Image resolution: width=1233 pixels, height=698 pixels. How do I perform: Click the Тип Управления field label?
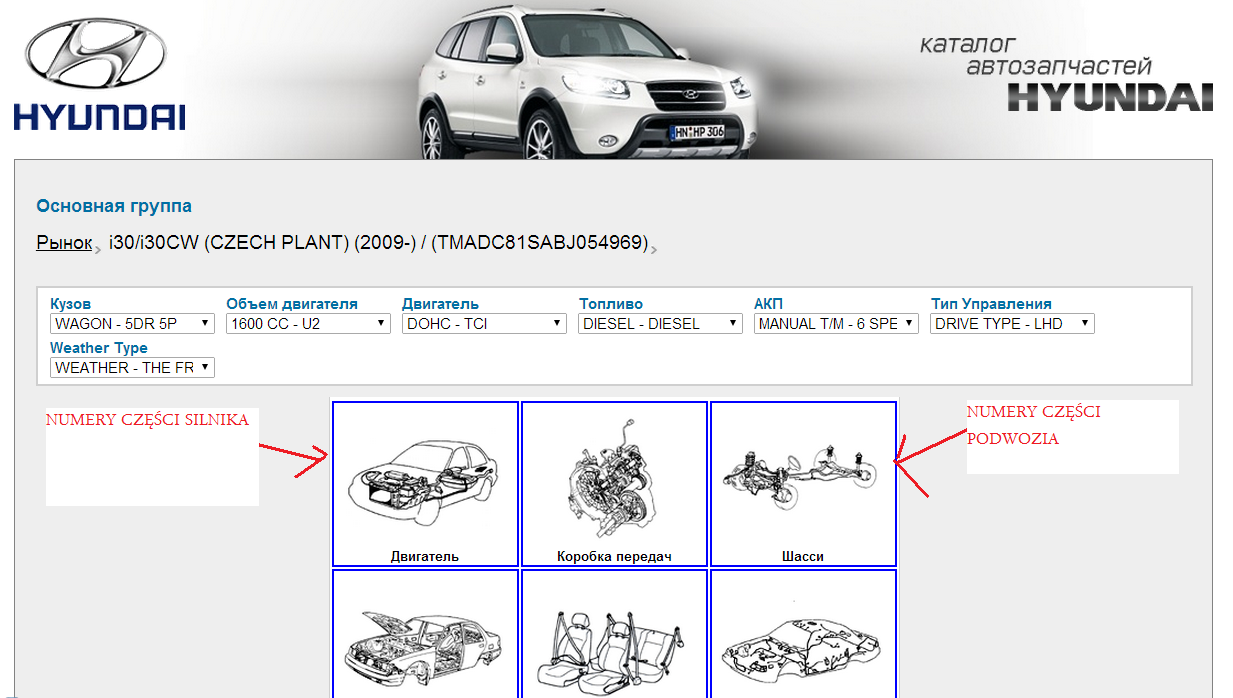(x=991, y=304)
